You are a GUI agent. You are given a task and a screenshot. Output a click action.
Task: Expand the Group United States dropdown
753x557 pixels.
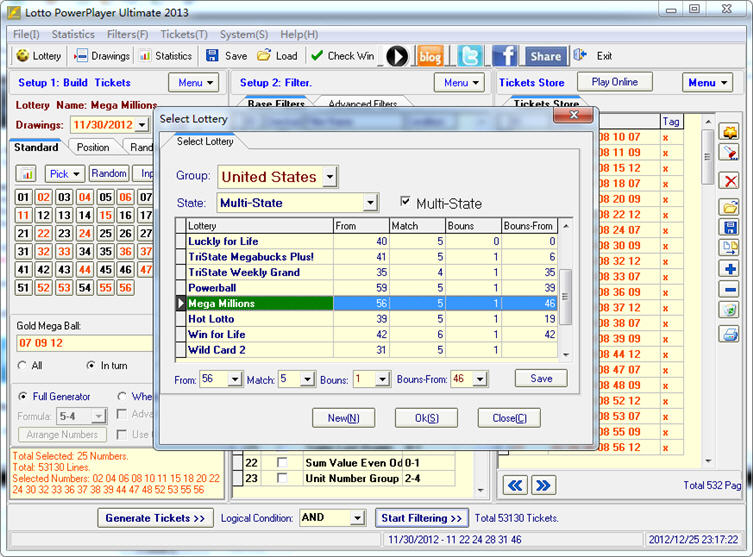pos(329,177)
